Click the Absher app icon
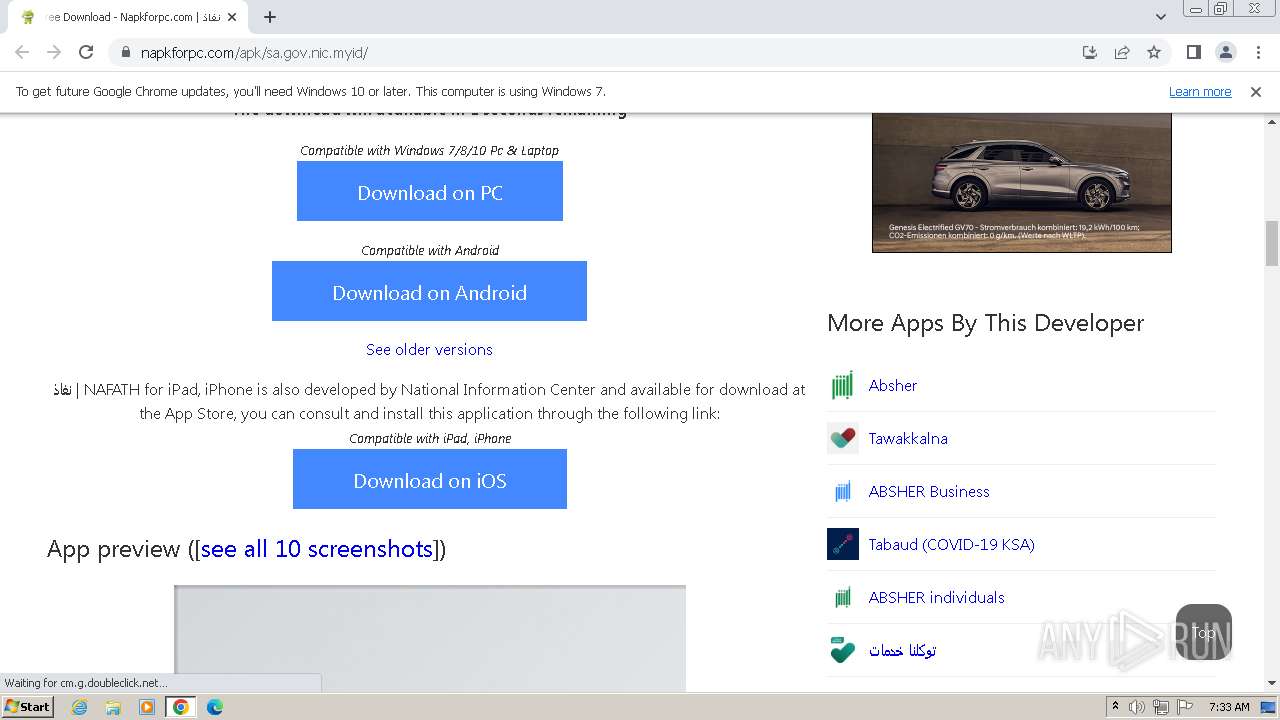Viewport: 1280px width, 720px height. (843, 385)
